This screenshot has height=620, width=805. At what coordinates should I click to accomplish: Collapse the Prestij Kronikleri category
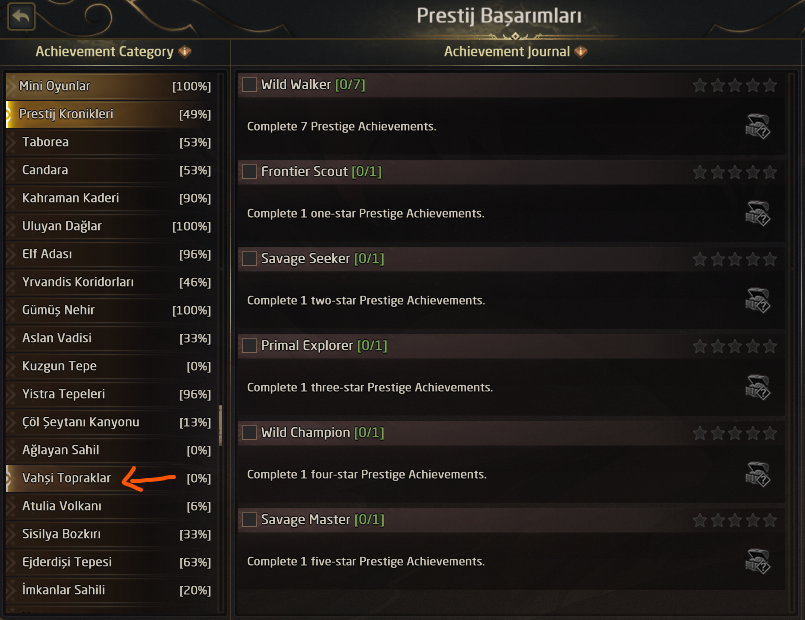[x=11, y=114]
